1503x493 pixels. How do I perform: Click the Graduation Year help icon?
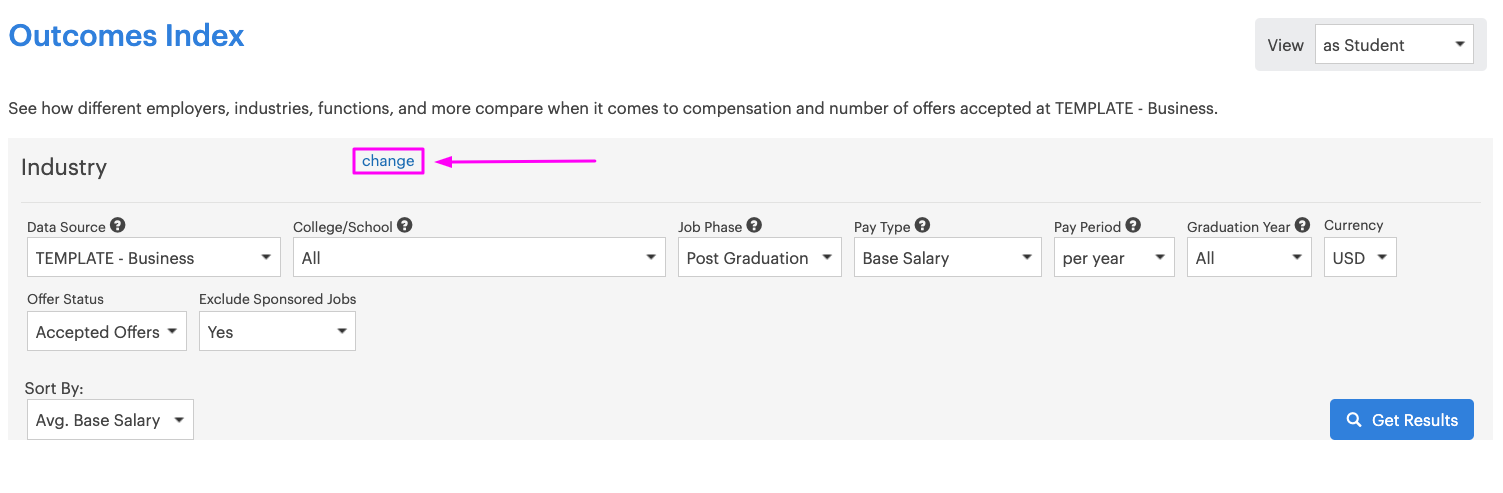tap(1302, 226)
